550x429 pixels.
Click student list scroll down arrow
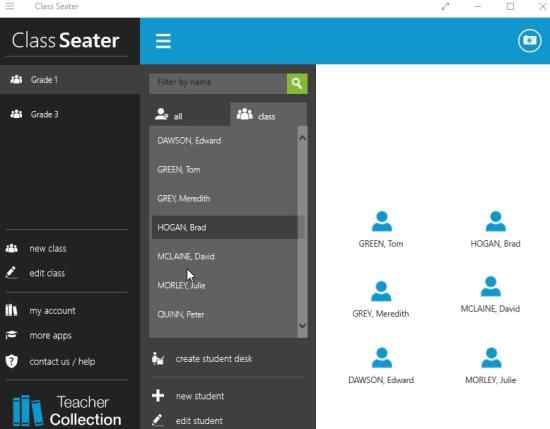(302, 325)
